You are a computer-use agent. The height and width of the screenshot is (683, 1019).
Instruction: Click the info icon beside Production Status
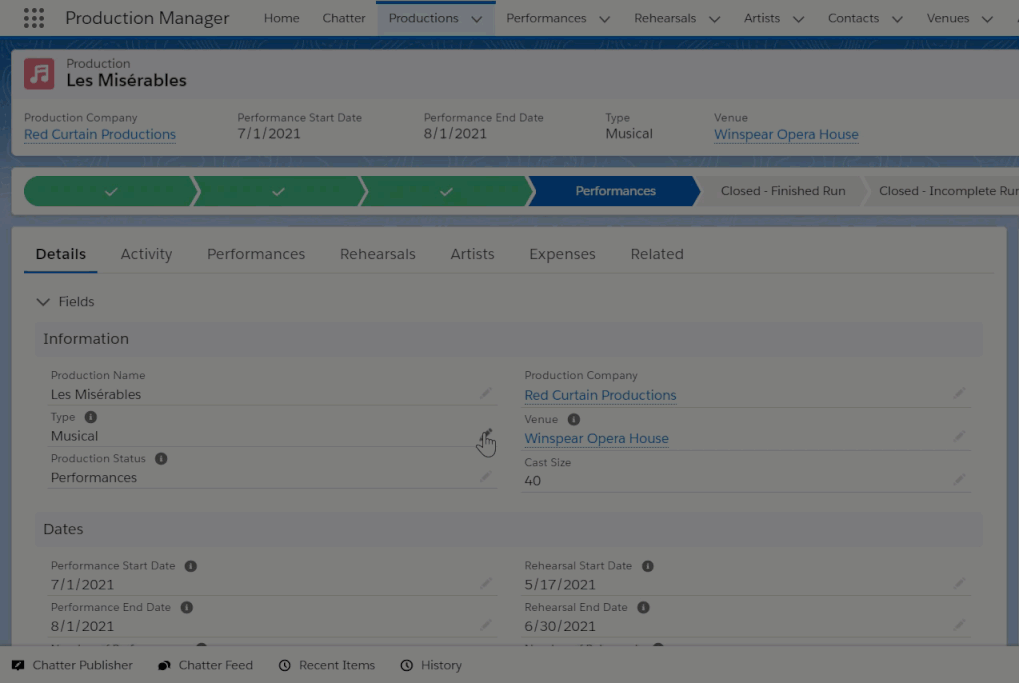tap(161, 459)
